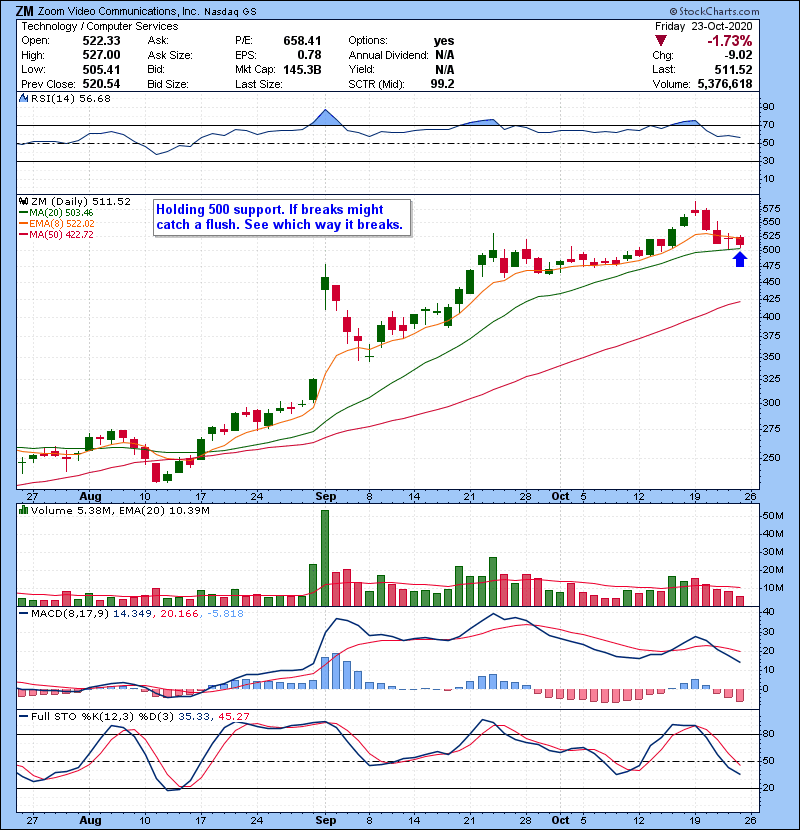The width and height of the screenshot is (800, 830).
Task: Click the Options value yes
Action: 444,41
